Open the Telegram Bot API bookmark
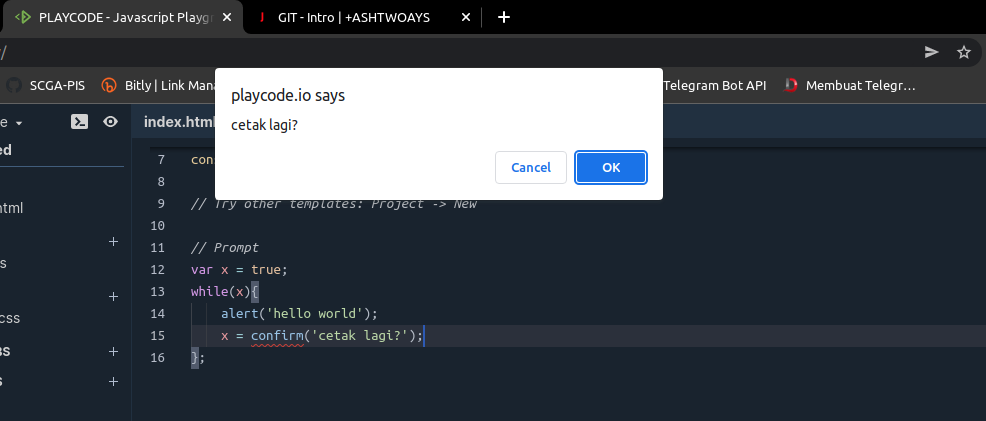 714,85
